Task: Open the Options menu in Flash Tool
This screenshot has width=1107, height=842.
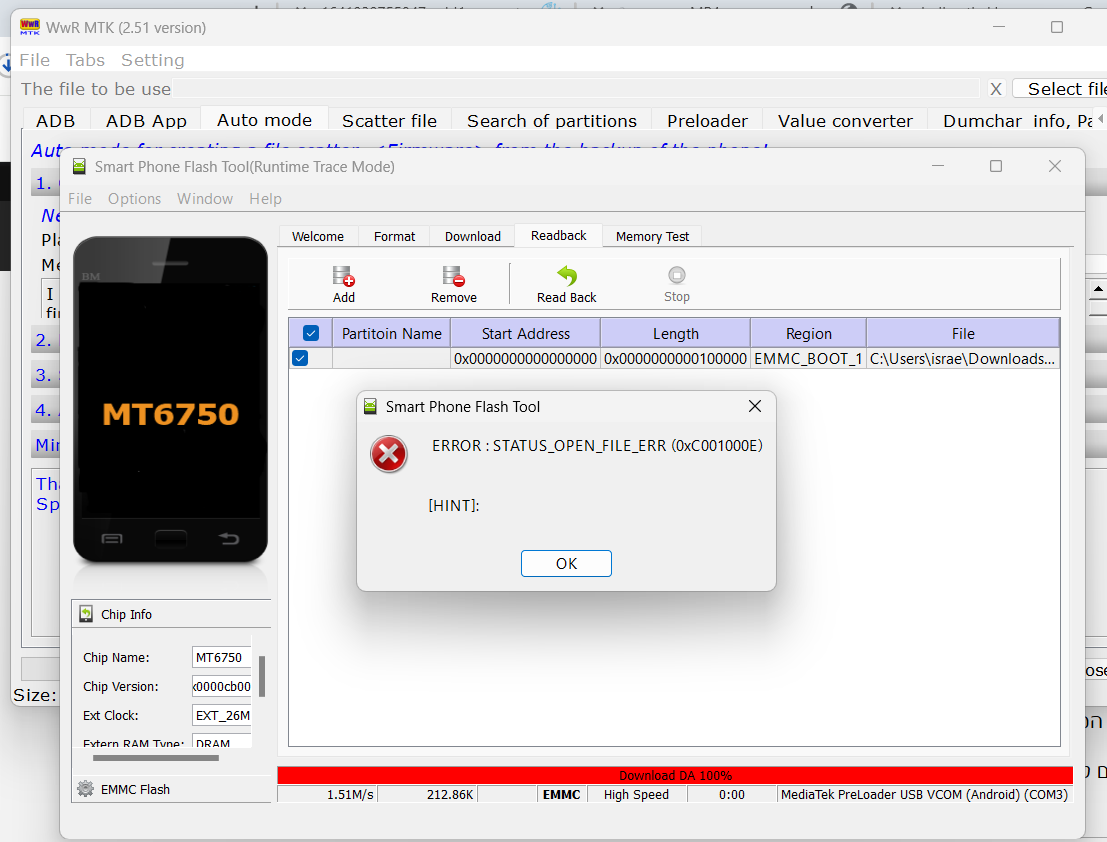Action: (134, 199)
